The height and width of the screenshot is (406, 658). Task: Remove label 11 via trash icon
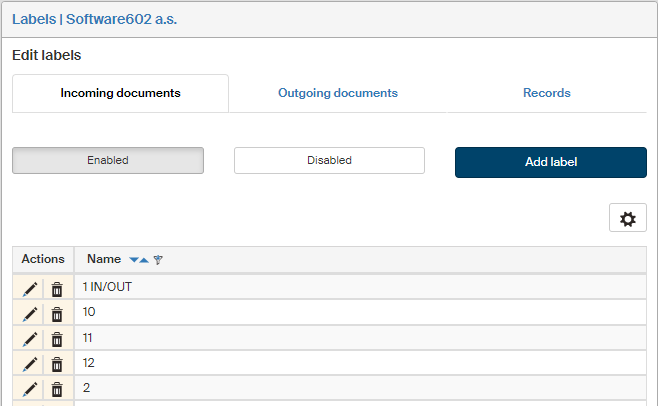coord(57,338)
